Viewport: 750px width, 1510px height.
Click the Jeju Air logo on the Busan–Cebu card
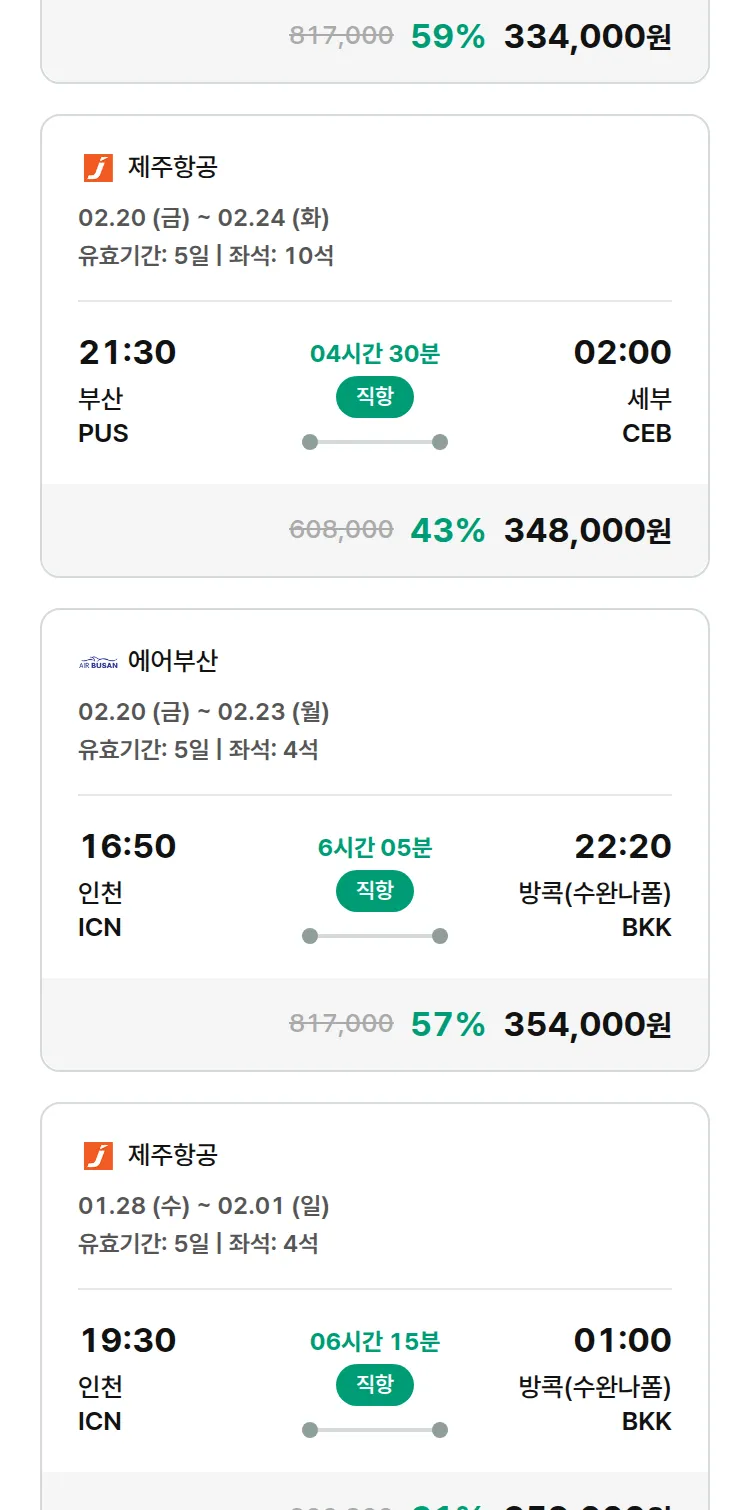coord(98,167)
